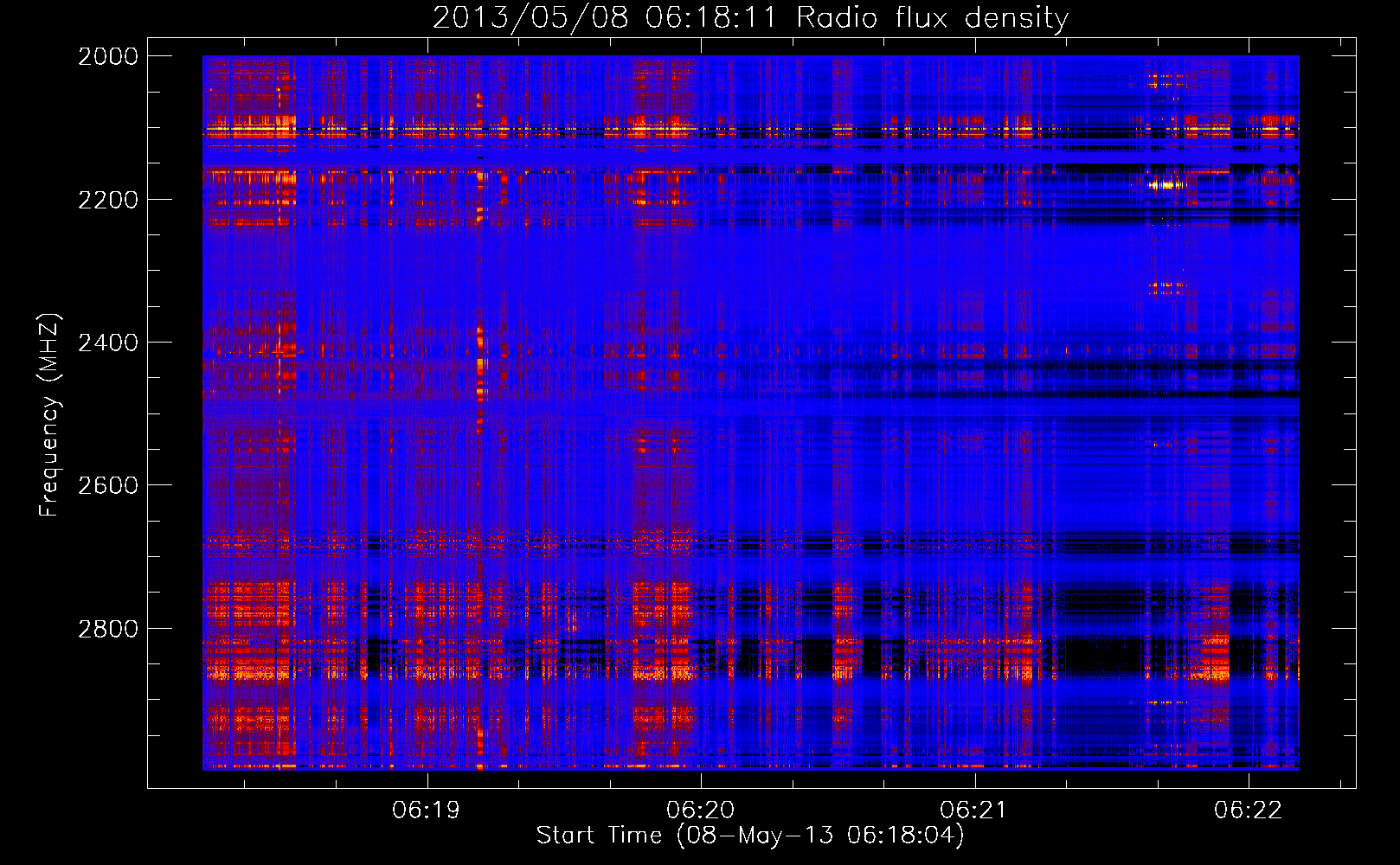
Task: Click the 'Frequency (MHZ)' y-axis label
Action: (50, 414)
